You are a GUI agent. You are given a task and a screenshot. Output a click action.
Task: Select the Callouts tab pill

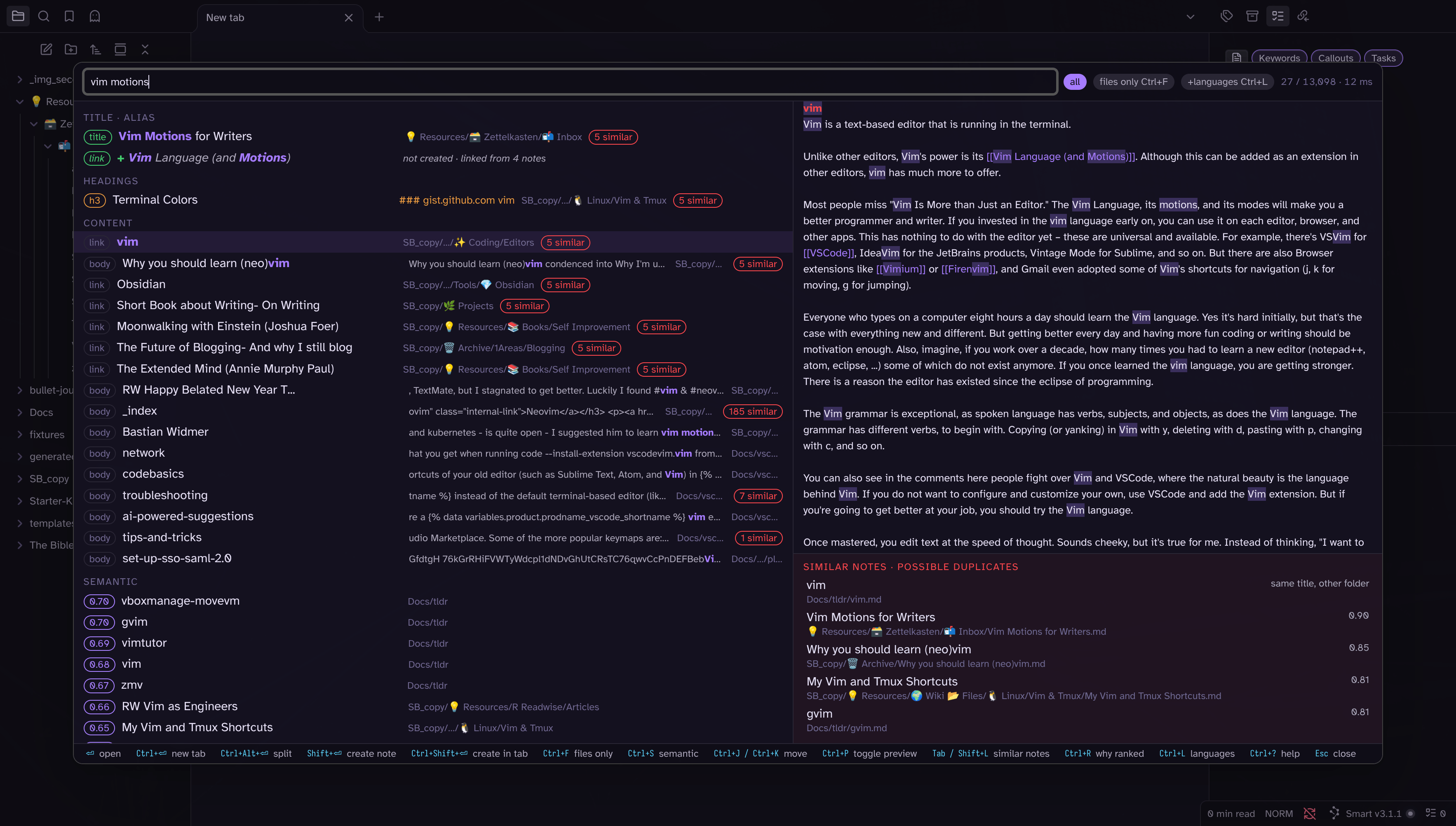pyautogui.click(x=1335, y=58)
